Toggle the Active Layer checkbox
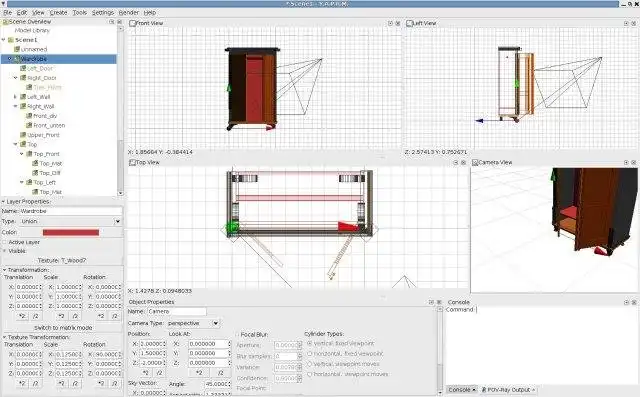The image size is (640, 397). pos(4,242)
